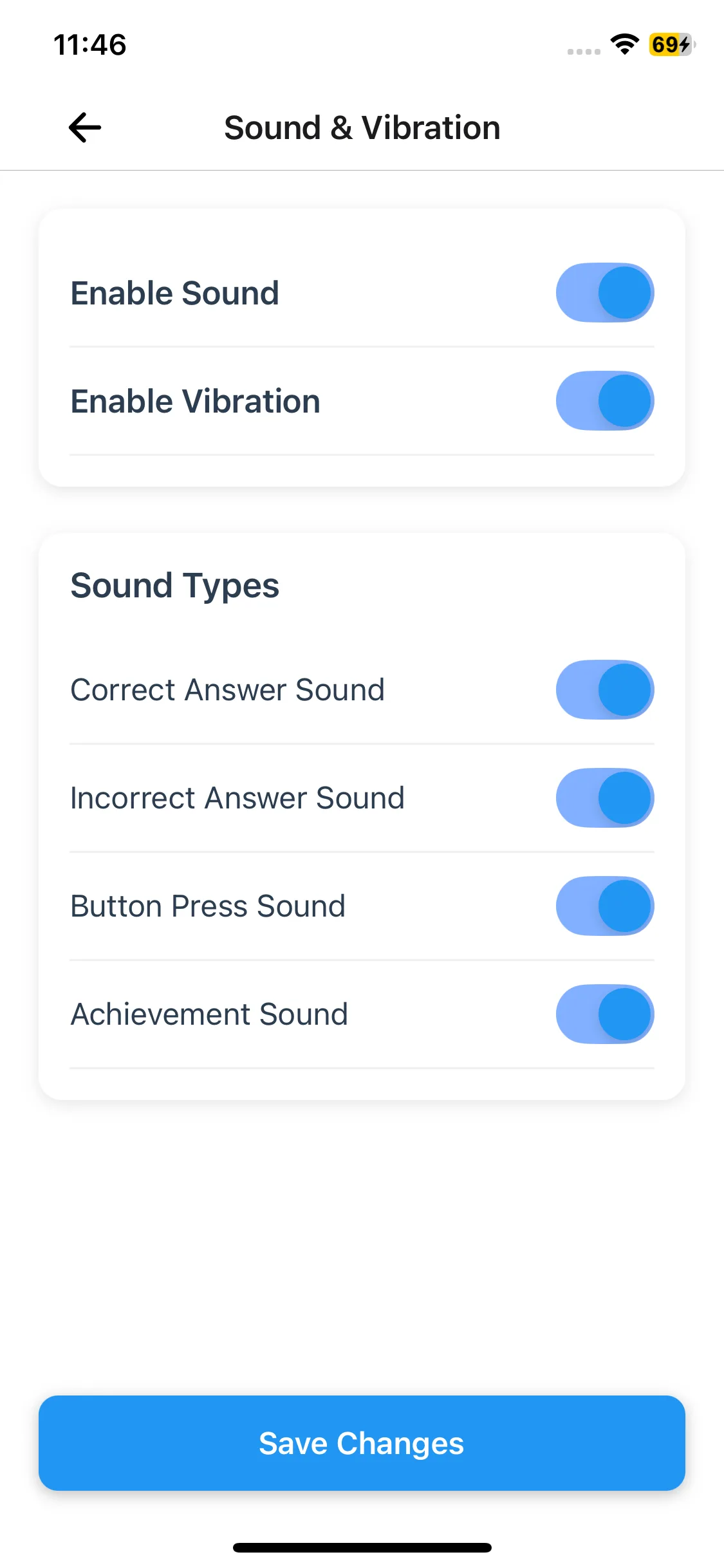Mute the Incorrect Answer Sound switch
This screenshot has width=724, height=1568.
604,798
